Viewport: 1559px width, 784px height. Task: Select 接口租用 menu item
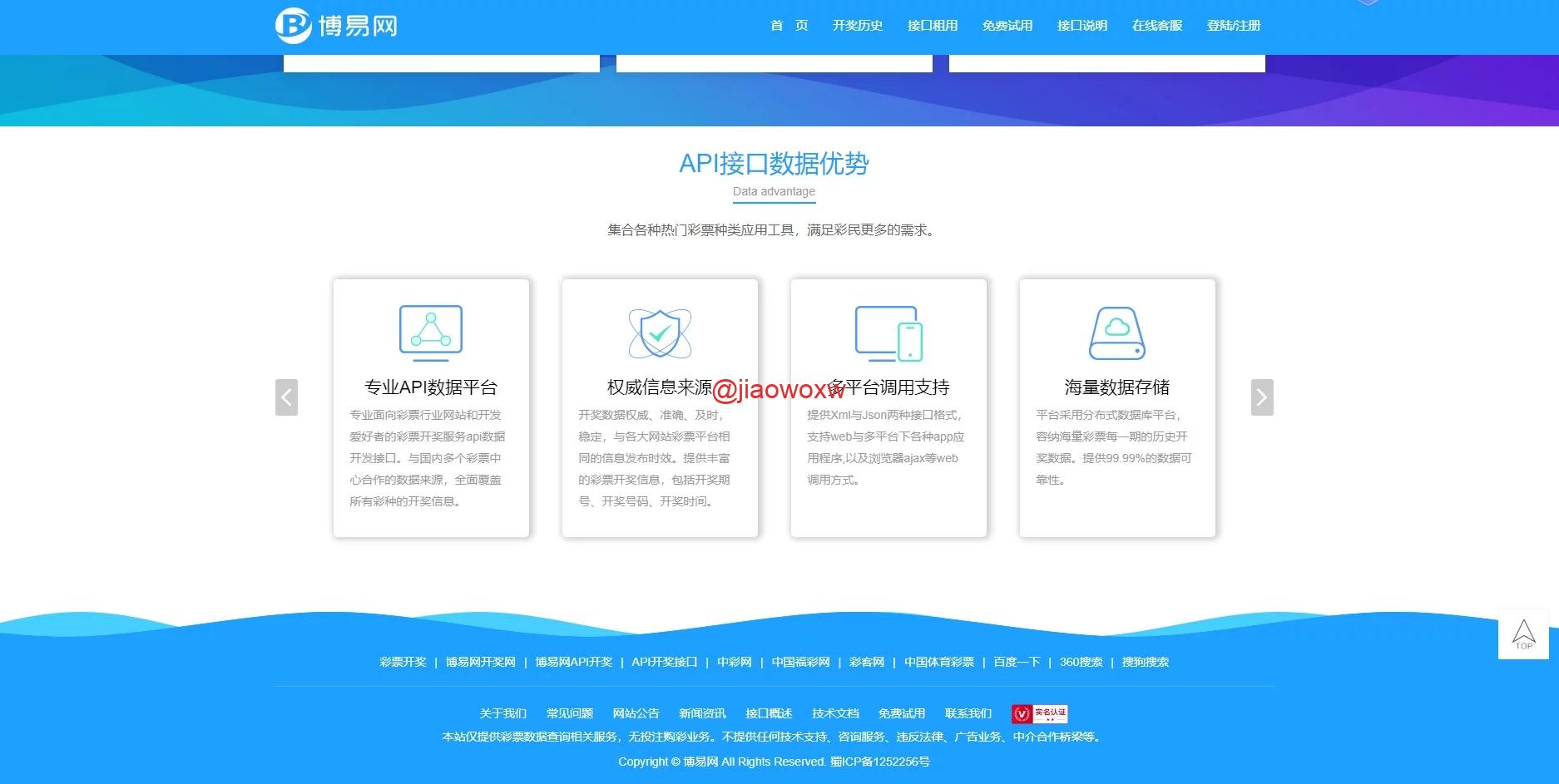(932, 26)
